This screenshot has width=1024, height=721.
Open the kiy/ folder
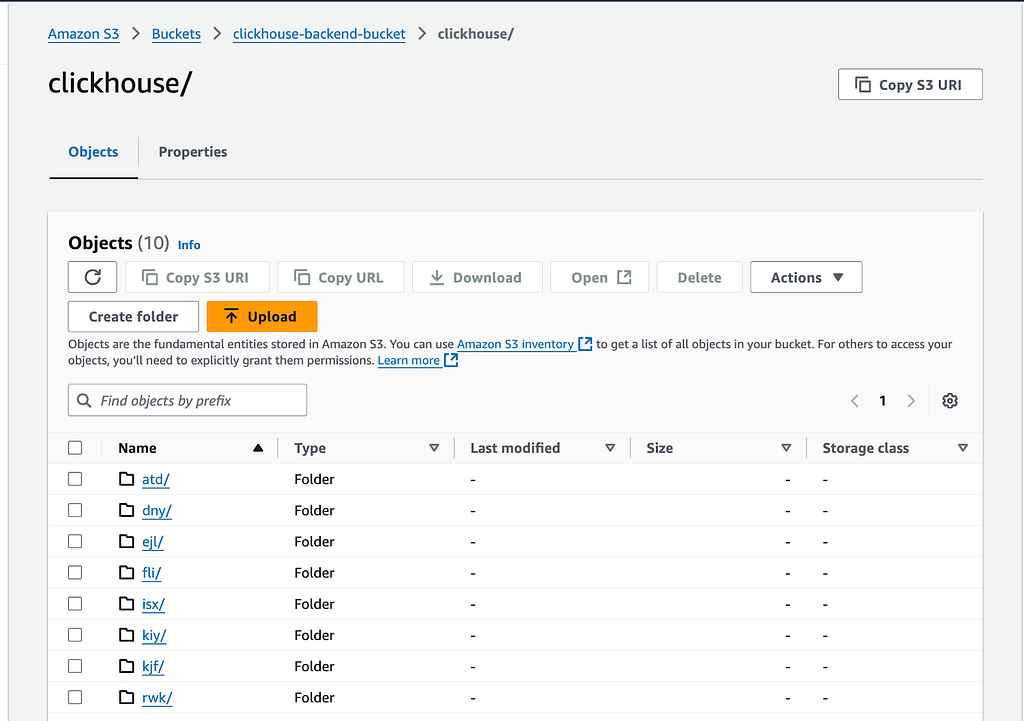154,635
